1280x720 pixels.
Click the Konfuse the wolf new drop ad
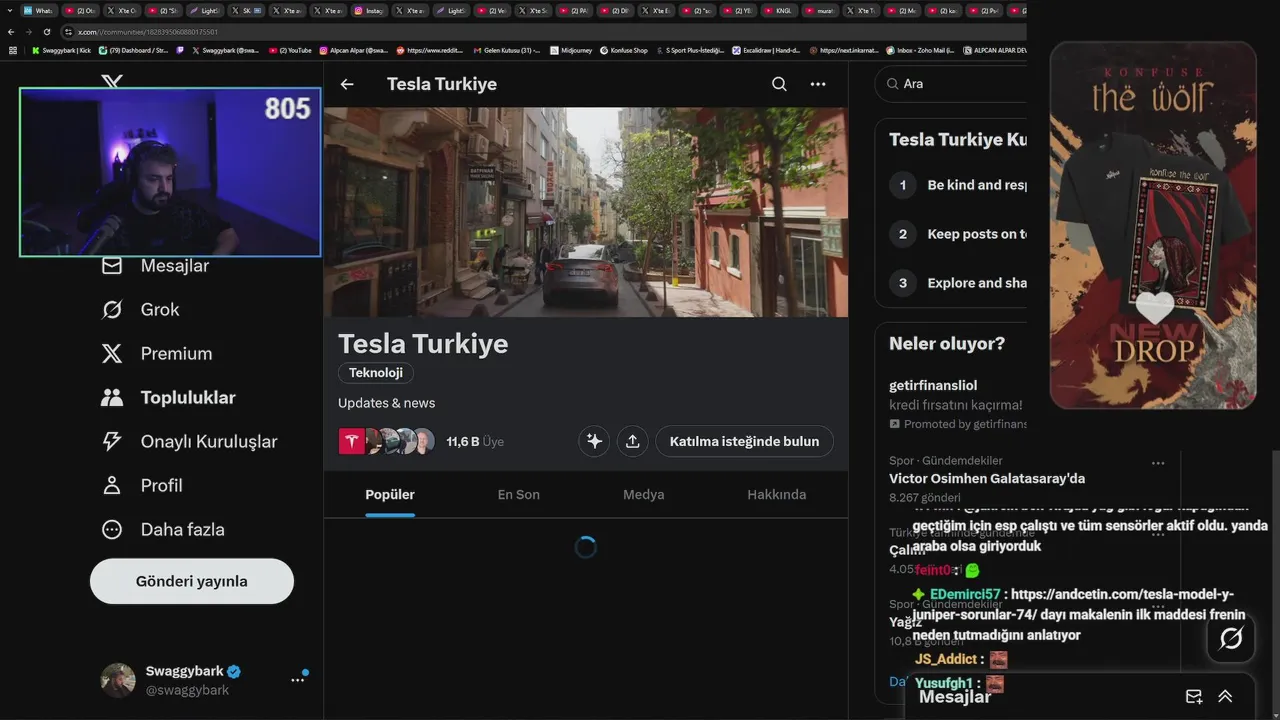click(1153, 225)
